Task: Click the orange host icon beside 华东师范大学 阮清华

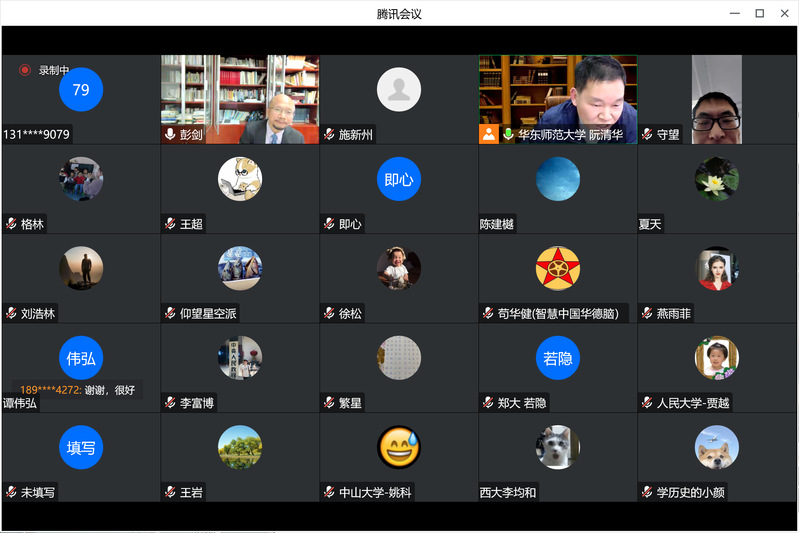Action: click(x=489, y=134)
